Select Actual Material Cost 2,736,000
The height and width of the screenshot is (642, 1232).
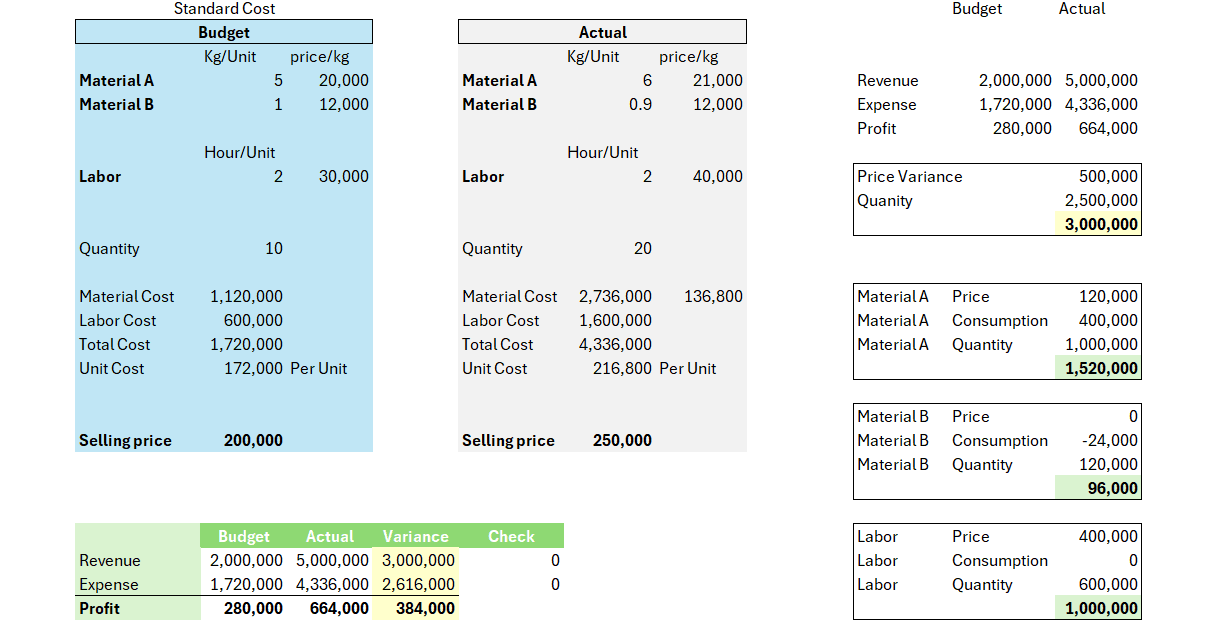(x=615, y=296)
